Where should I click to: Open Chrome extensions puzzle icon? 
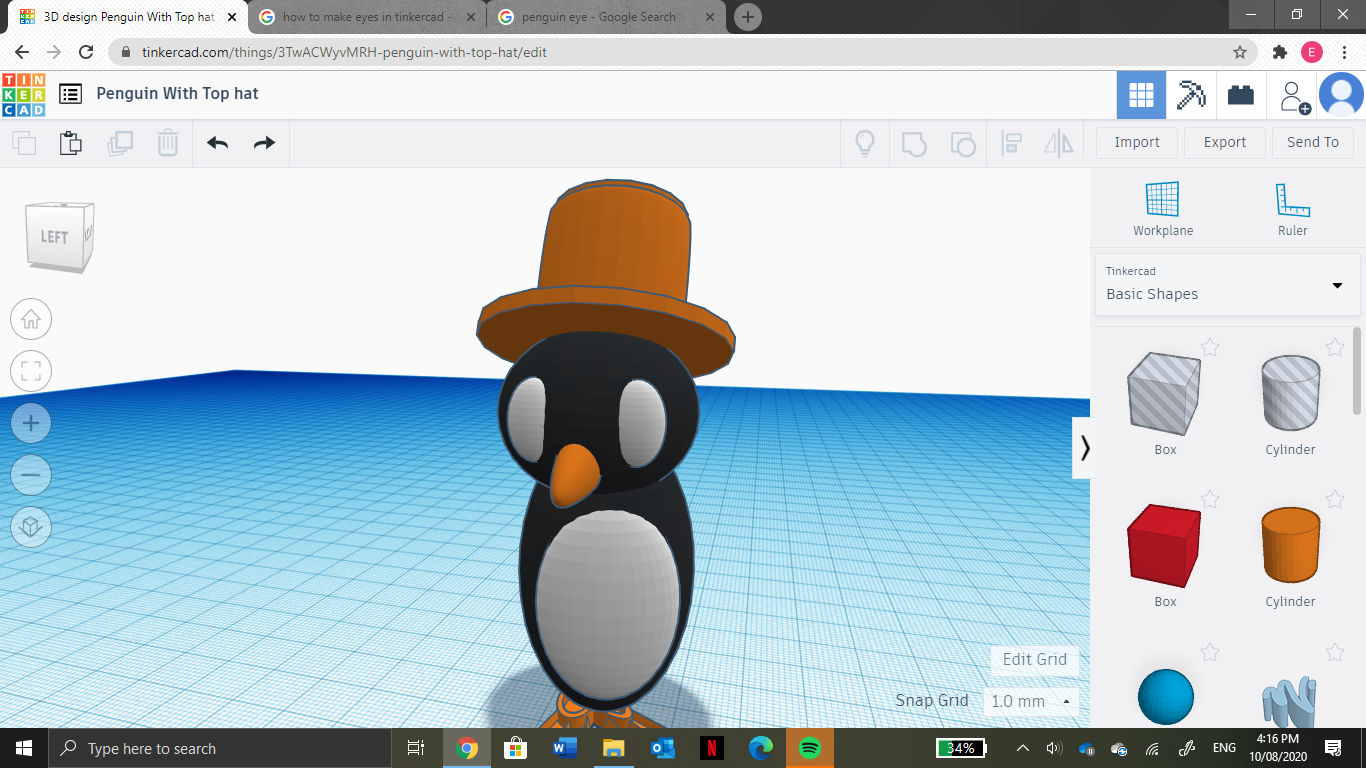tap(1280, 52)
